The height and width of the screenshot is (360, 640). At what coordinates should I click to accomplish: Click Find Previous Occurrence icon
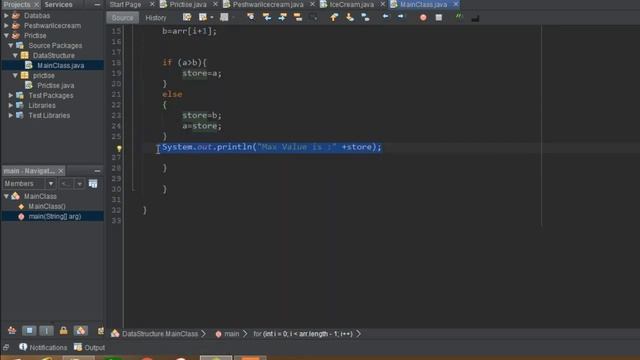[267, 17]
